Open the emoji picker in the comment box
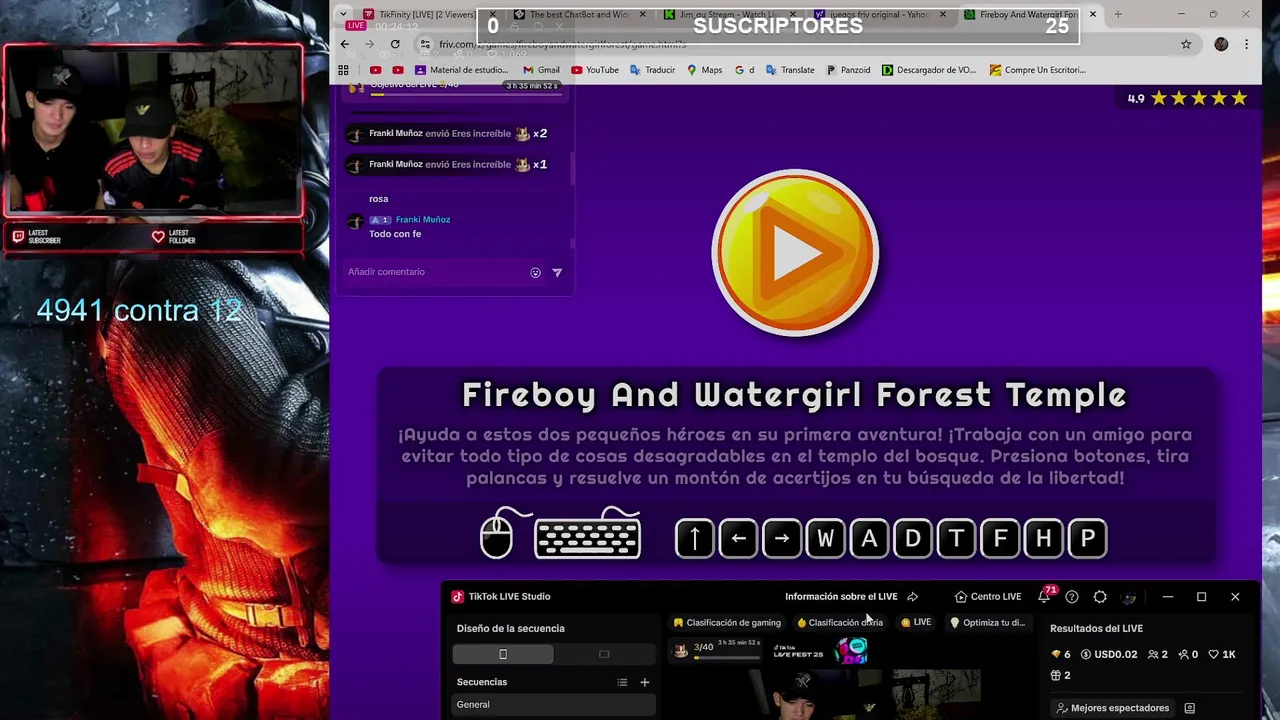1280x720 pixels. click(x=535, y=272)
